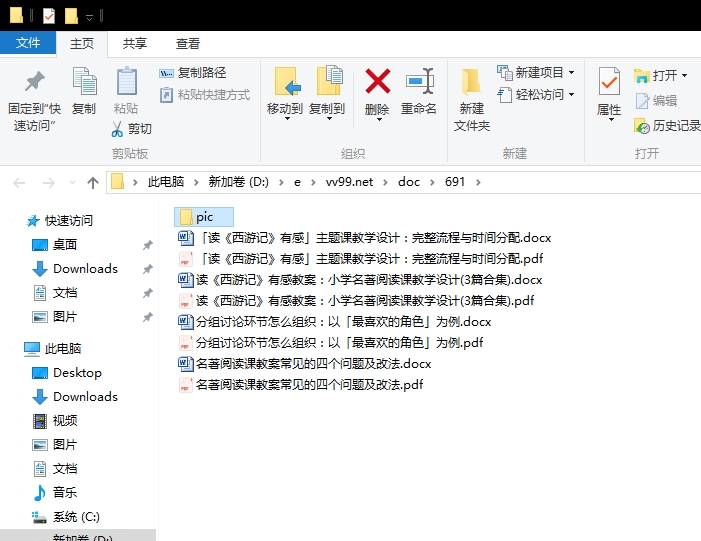Select 分组讨论环节怎么组织 .pdf file
Screen dimensions: 701x541
click(331, 342)
